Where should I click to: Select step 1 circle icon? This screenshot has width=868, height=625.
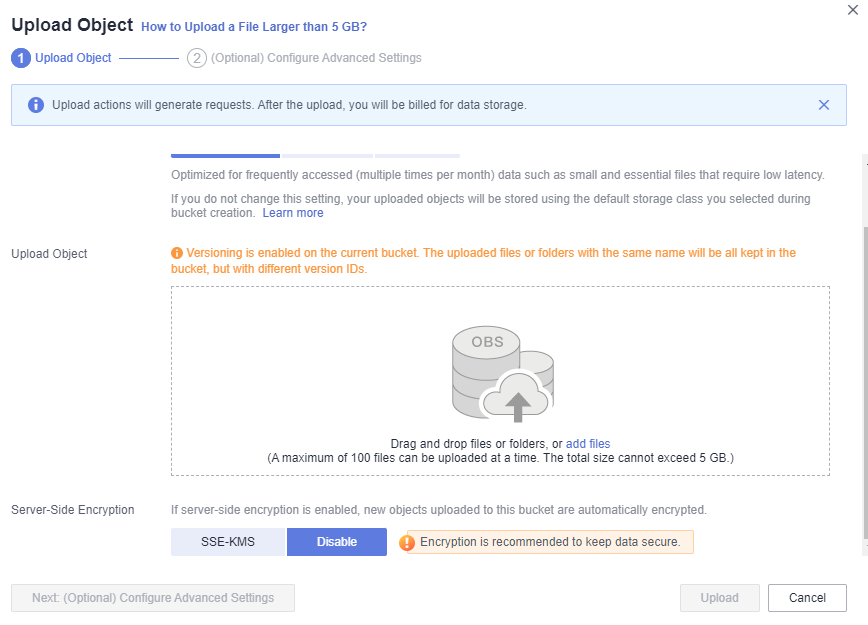[21, 58]
